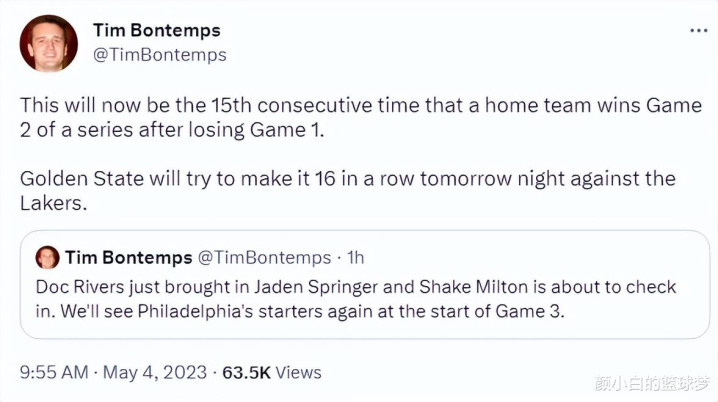
Task: Open the Tim Bontemps display name at top
Action: 156,30
